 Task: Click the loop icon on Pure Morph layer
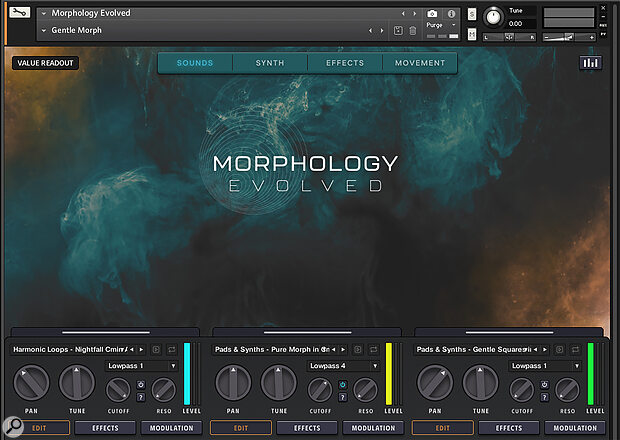373,349
